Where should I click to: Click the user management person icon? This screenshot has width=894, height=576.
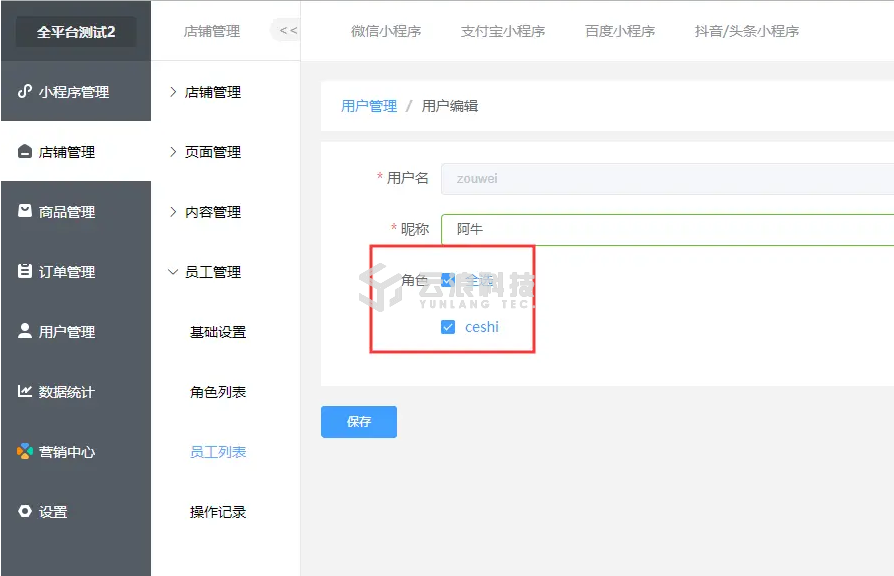(x=25, y=331)
